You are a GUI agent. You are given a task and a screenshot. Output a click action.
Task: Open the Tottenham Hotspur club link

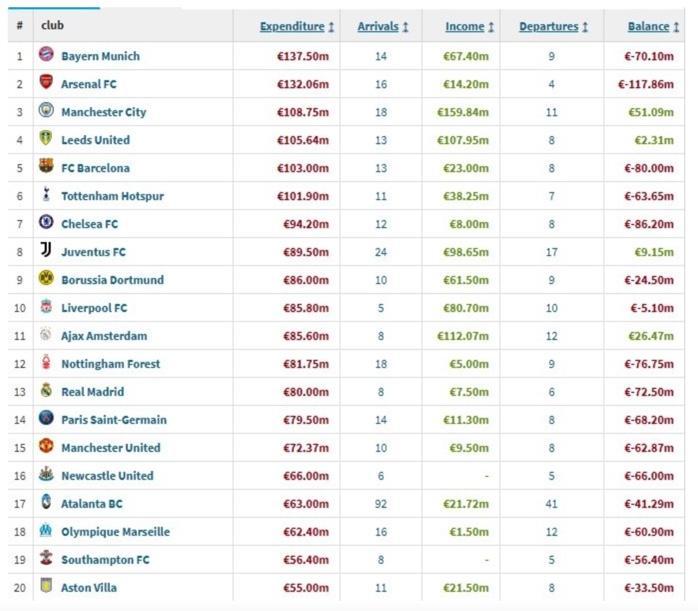click(112, 196)
